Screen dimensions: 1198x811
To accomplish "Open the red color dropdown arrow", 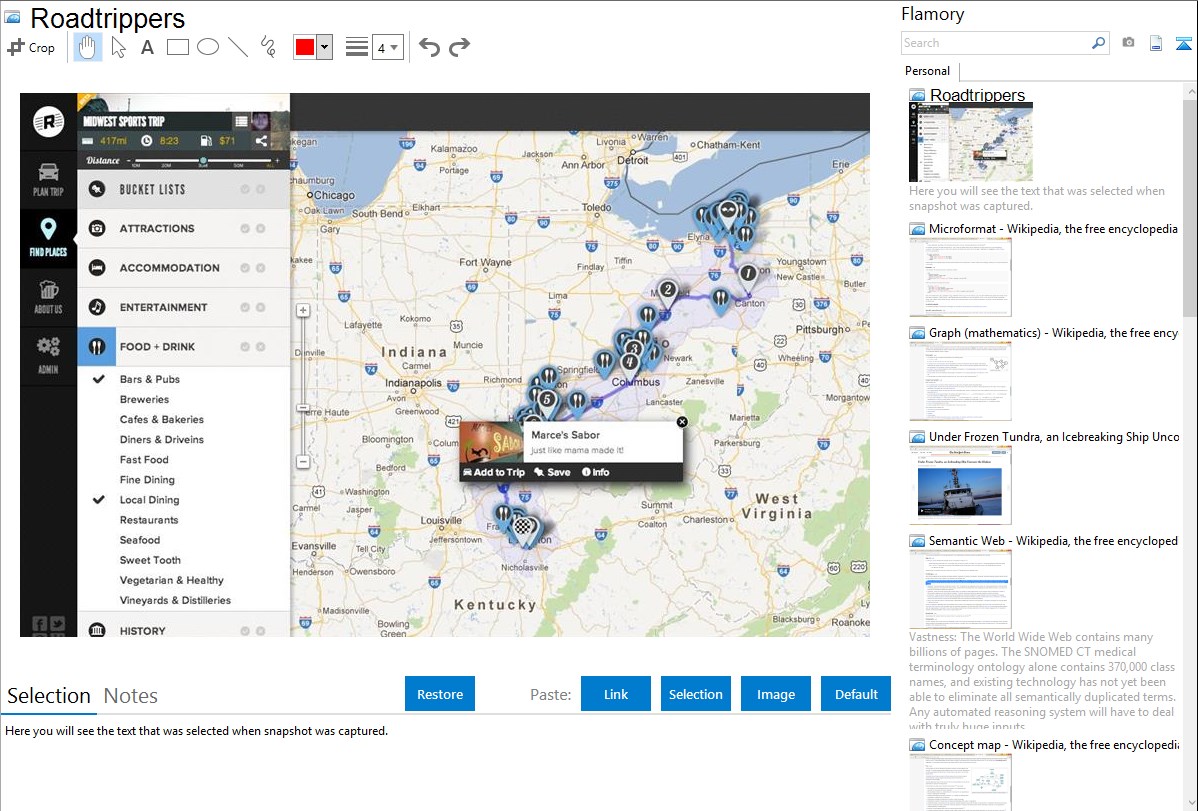I will tap(324, 47).
